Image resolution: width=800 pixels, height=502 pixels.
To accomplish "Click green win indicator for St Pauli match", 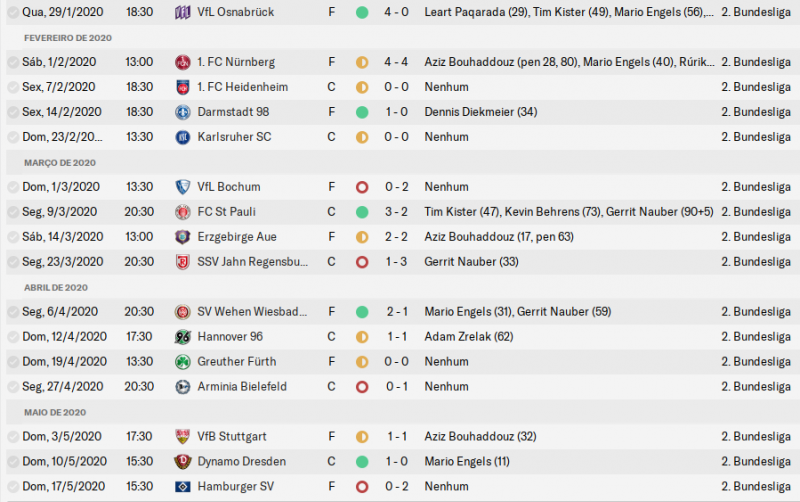I will coord(362,212).
